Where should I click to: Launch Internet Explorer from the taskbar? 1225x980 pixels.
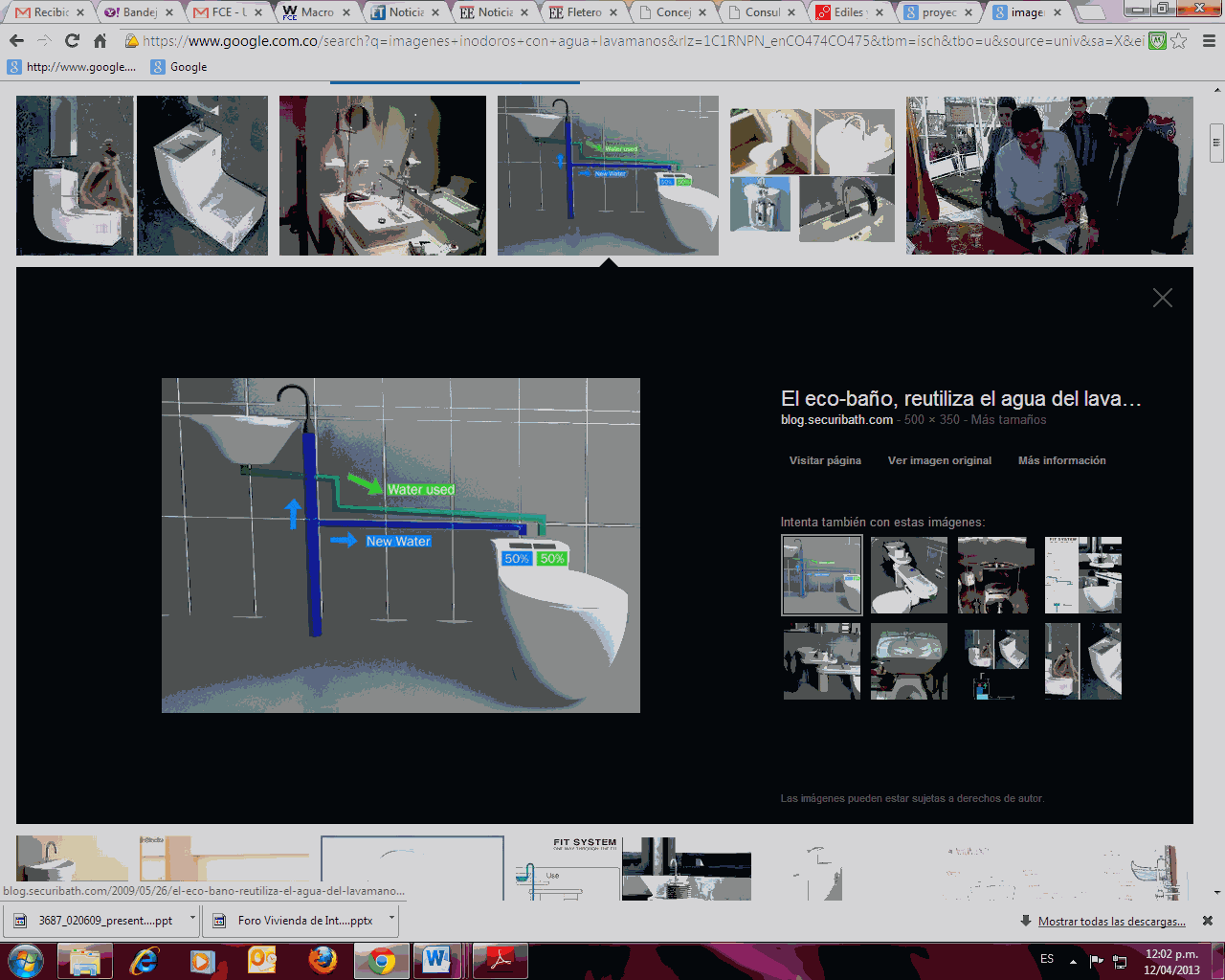click(x=145, y=960)
